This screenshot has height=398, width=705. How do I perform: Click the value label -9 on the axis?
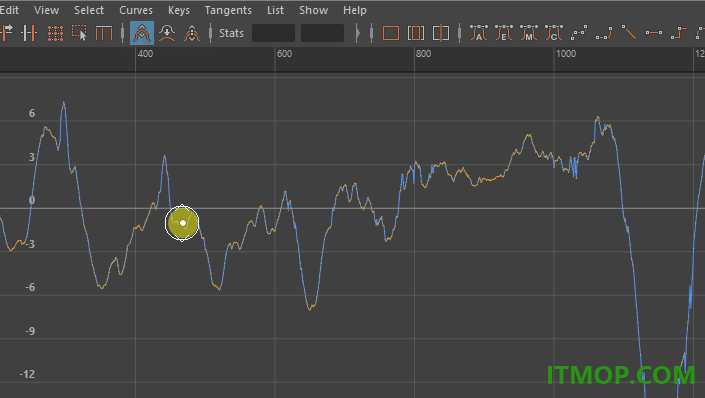[x=30, y=331]
